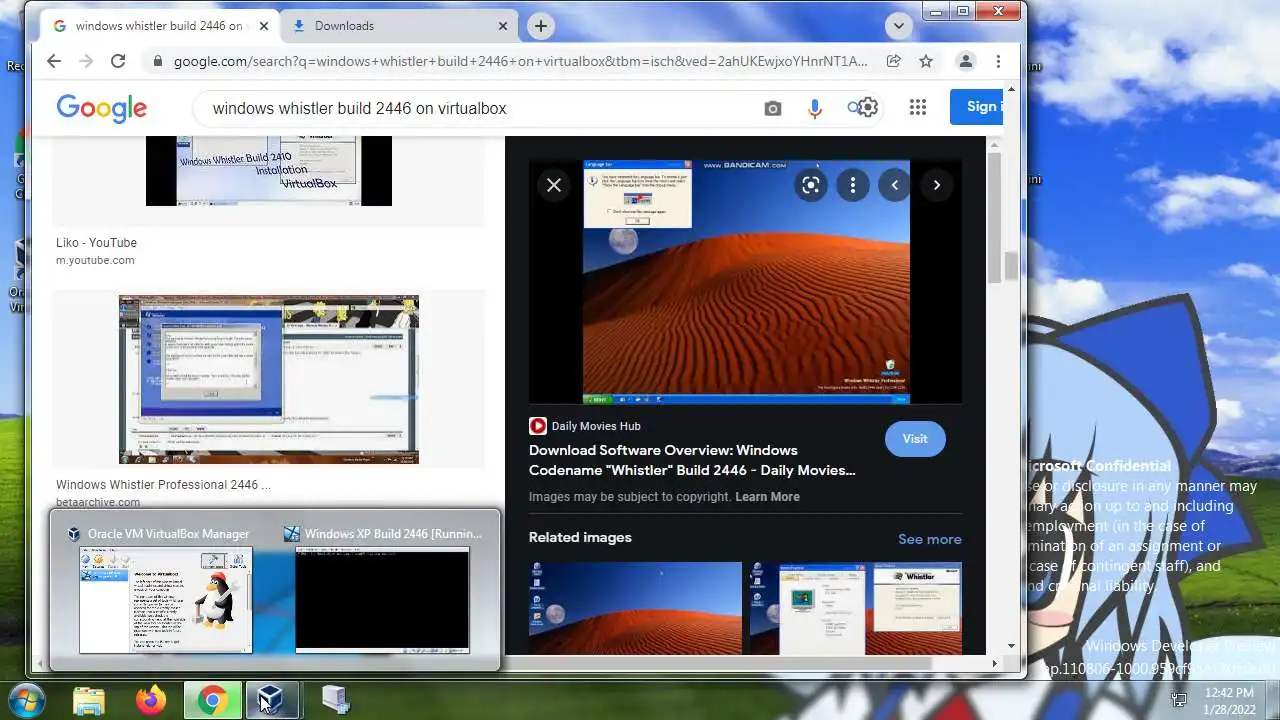
Task: Select Oracle VM VirtualBox Manager taskbar preview
Action: click(165, 590)
